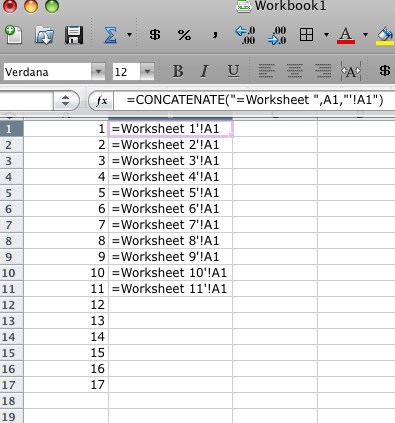The height and width of the screenshot is (423, 395).
Task: Apply percent style format
Action: click(184, 35)
